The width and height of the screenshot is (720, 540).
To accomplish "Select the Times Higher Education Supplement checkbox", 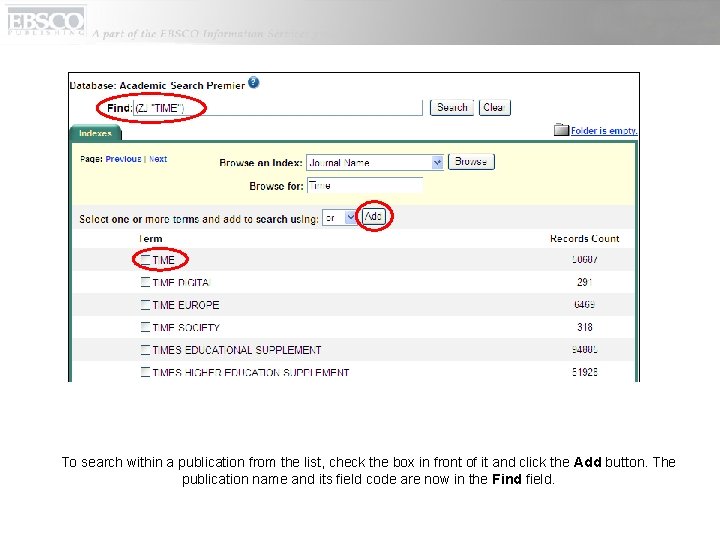I will (145, 372).
